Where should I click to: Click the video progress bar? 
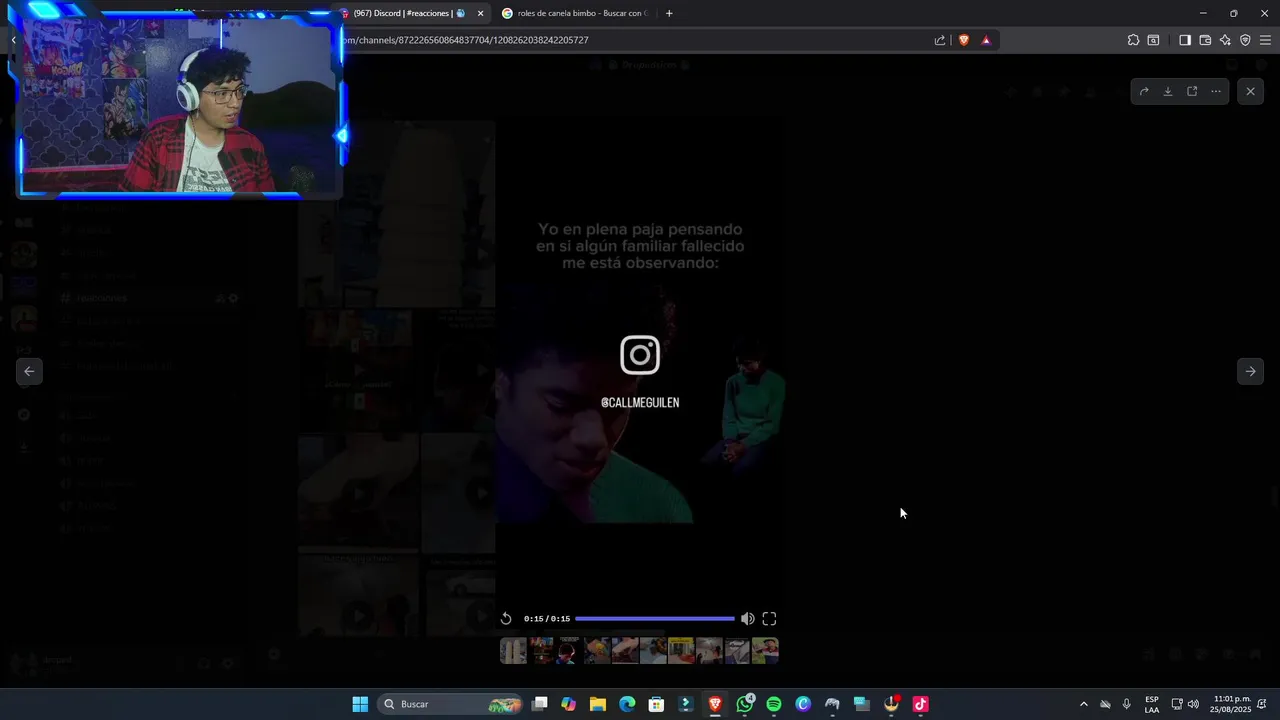tap(655, 619)
